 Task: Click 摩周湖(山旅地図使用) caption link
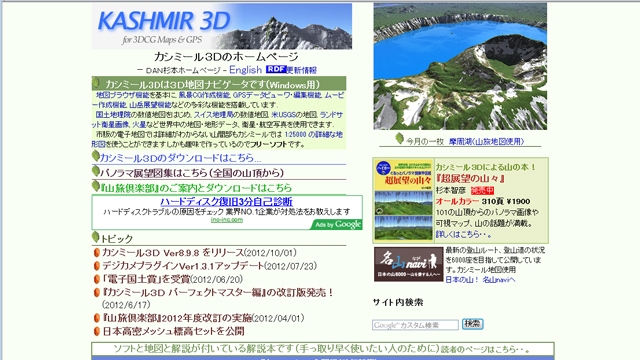tap(486, 141)
